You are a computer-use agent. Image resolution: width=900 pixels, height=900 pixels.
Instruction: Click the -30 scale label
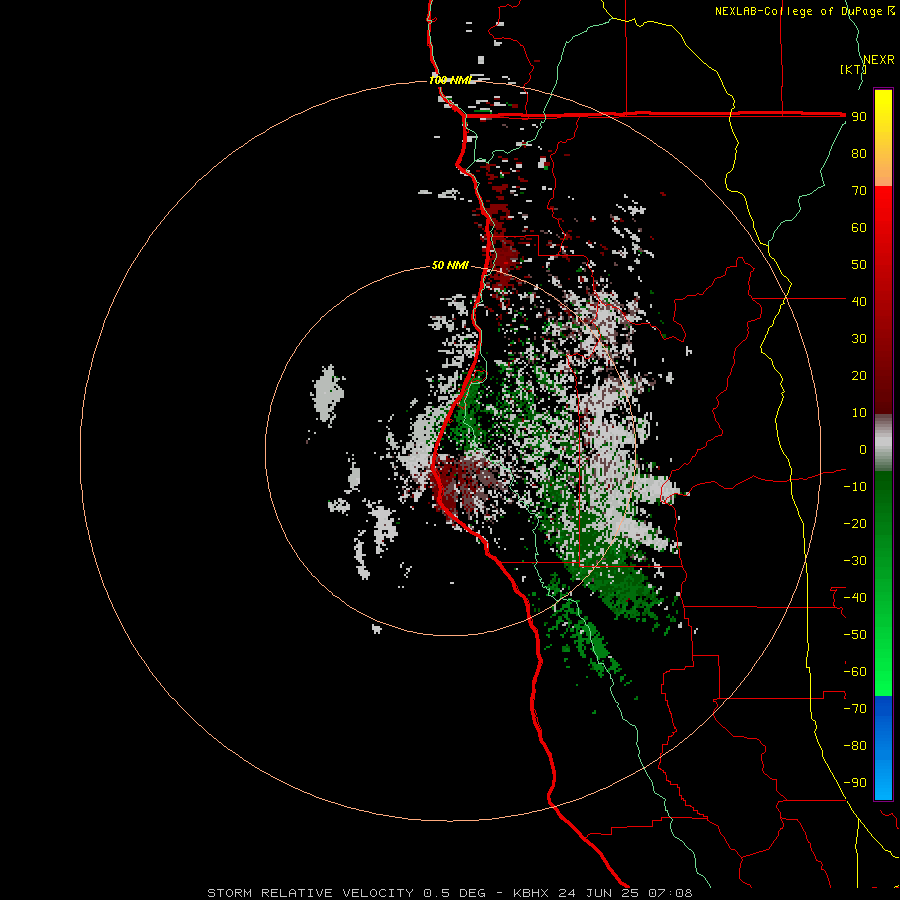point(855,561)
